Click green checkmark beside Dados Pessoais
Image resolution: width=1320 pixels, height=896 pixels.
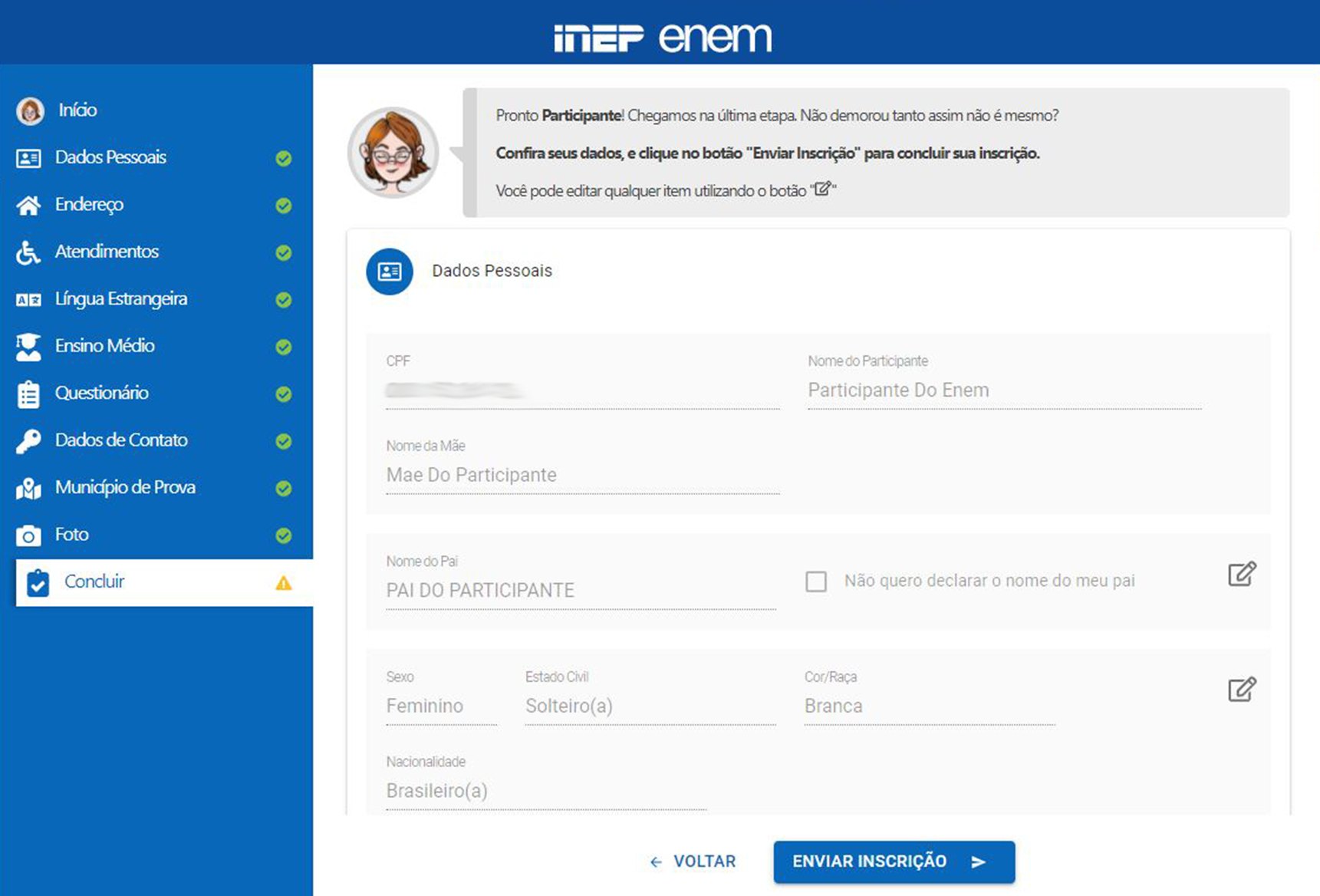point(284,159)
